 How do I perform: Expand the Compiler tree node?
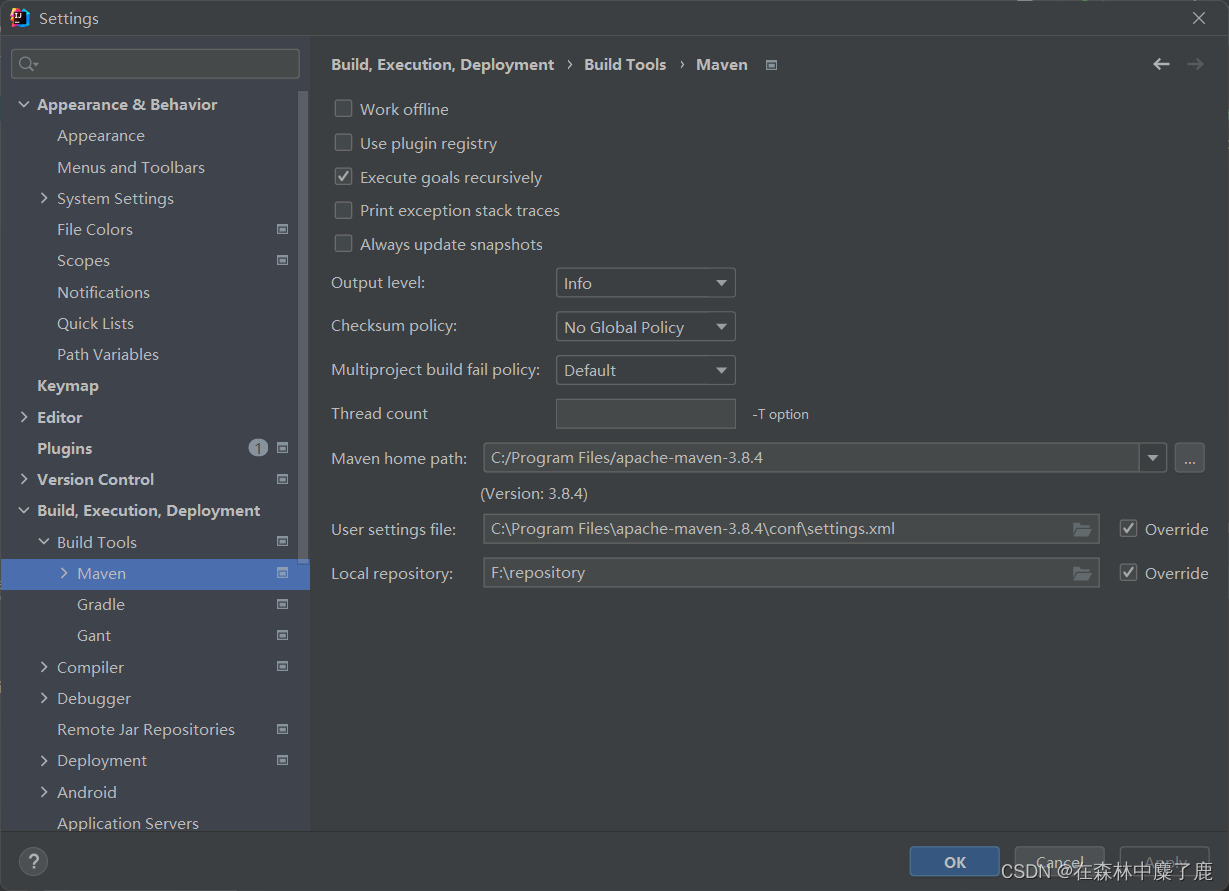(x=44, y=667)
